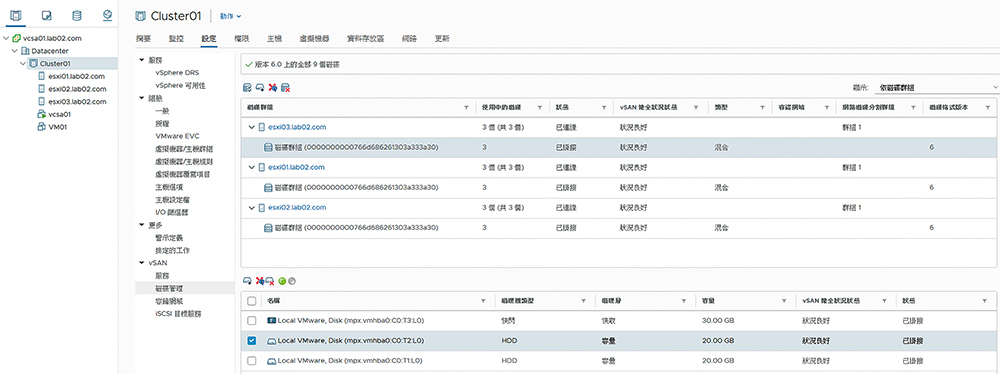Collapse the Datacenter tree node

coord(15,50)
